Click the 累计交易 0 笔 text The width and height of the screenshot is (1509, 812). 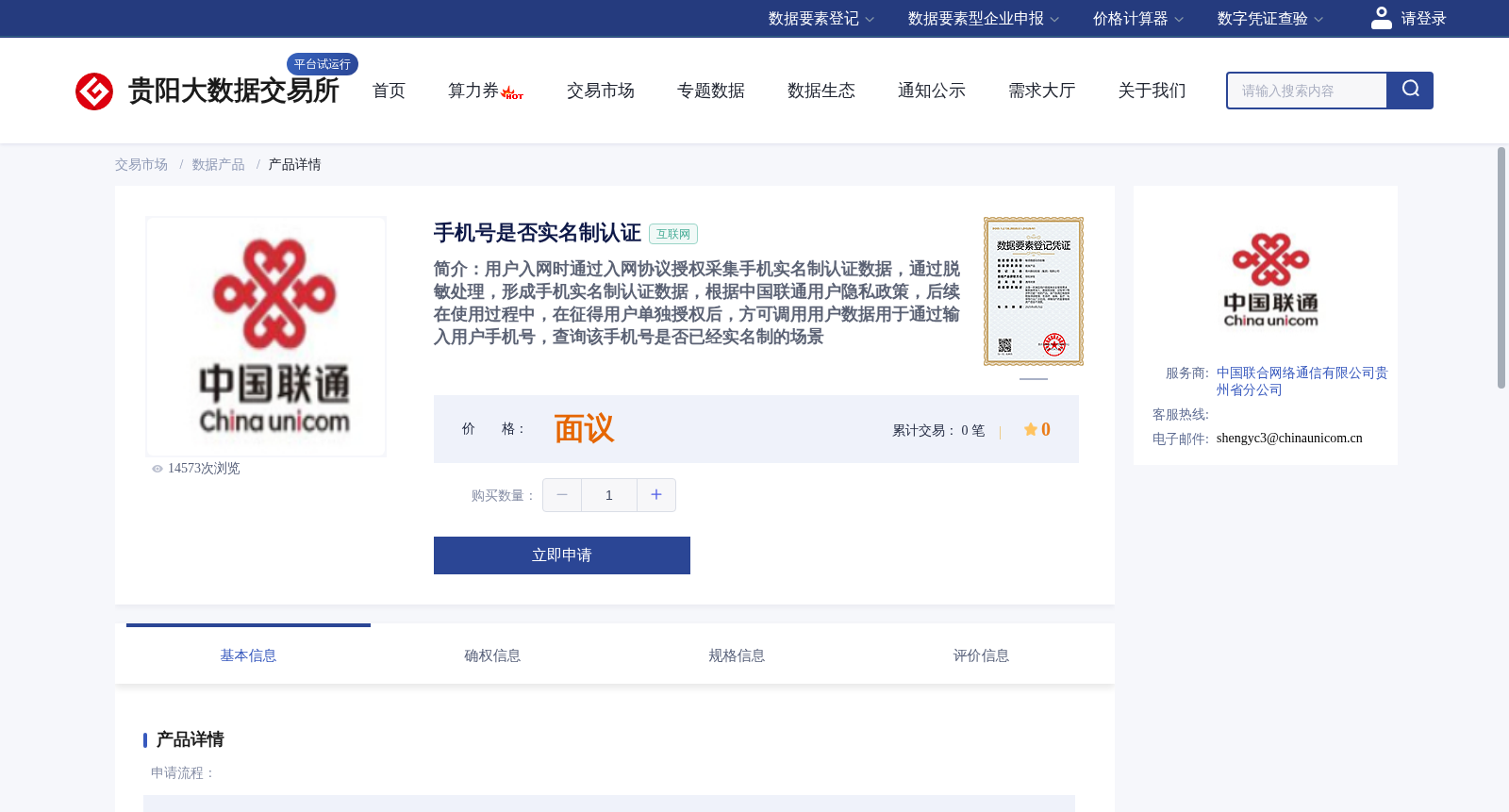coord(938,431)
